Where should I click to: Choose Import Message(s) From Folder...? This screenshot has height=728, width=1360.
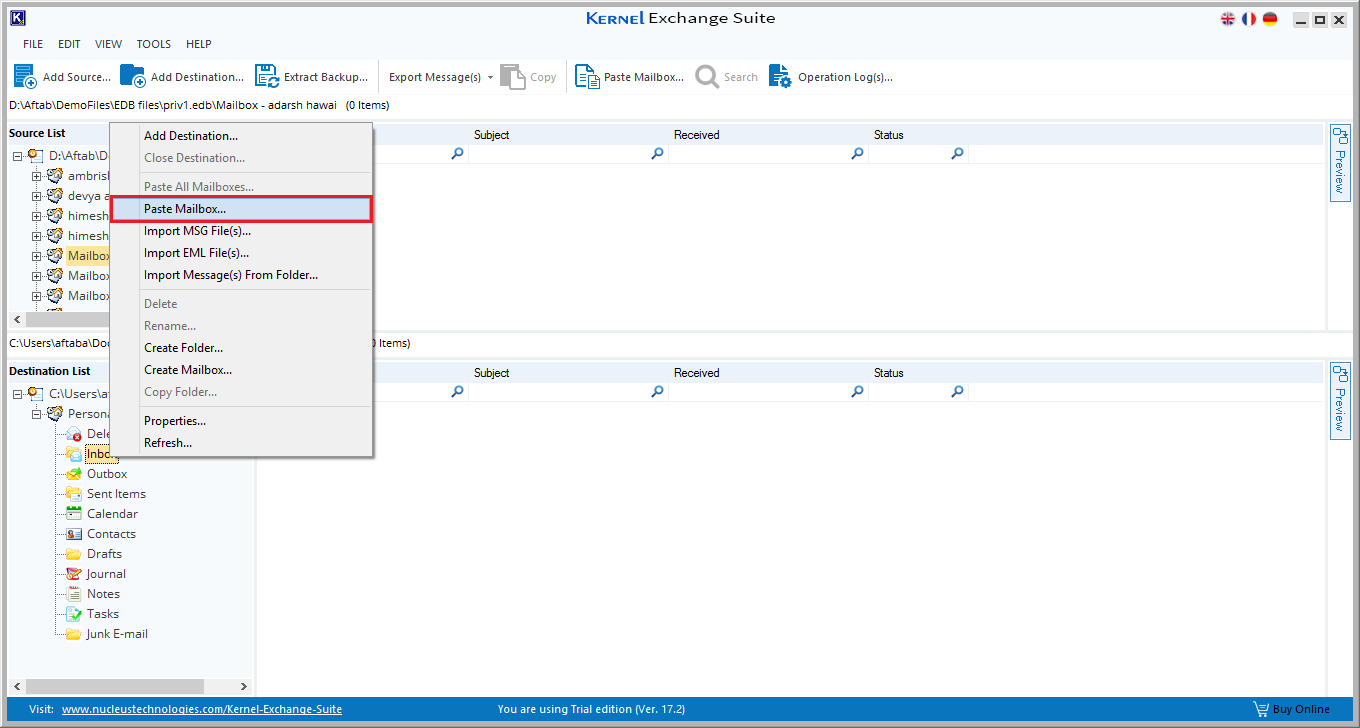(241, 275)
